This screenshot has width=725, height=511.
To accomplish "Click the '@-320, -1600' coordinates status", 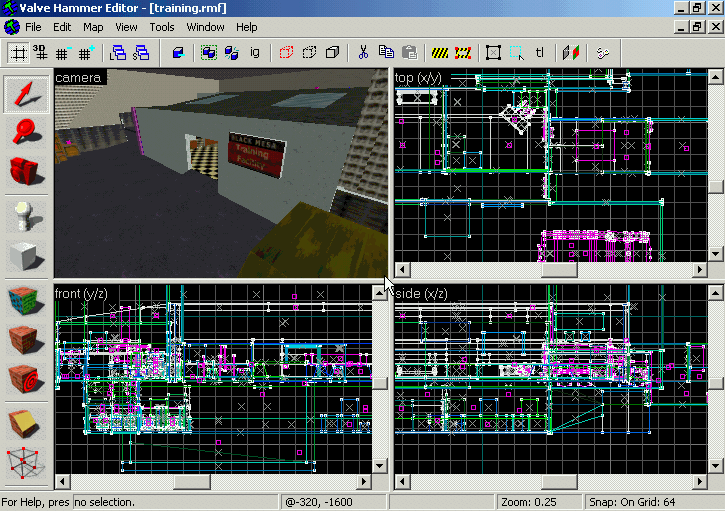I will [333, 502].
